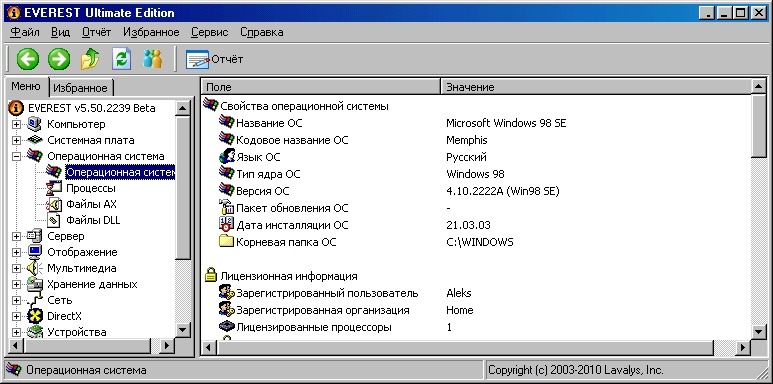Expand the Сеть tree node
773x384 pixels.
point(16,300)
